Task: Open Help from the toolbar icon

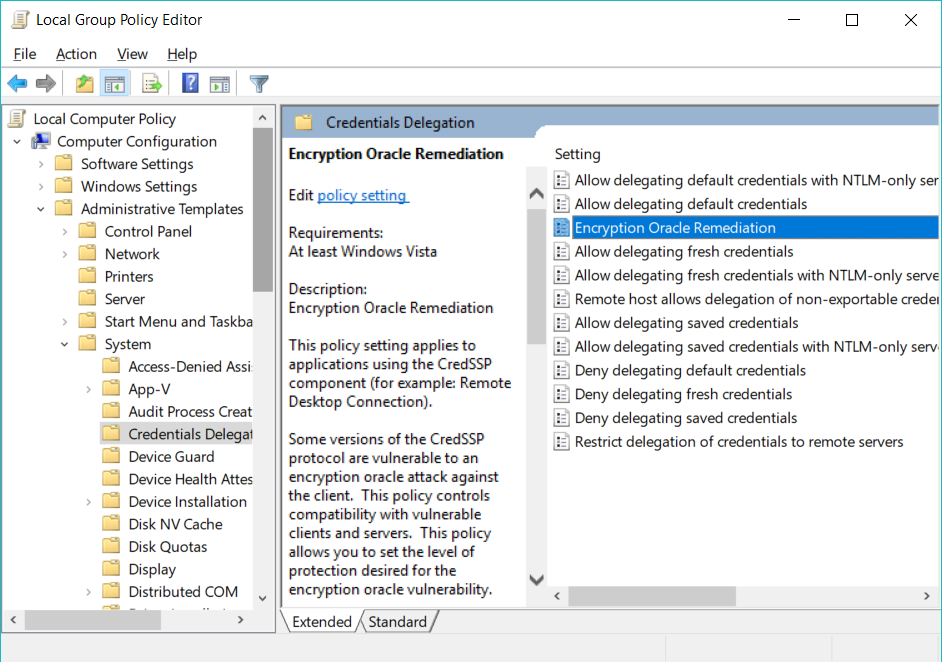Action: 190,84
